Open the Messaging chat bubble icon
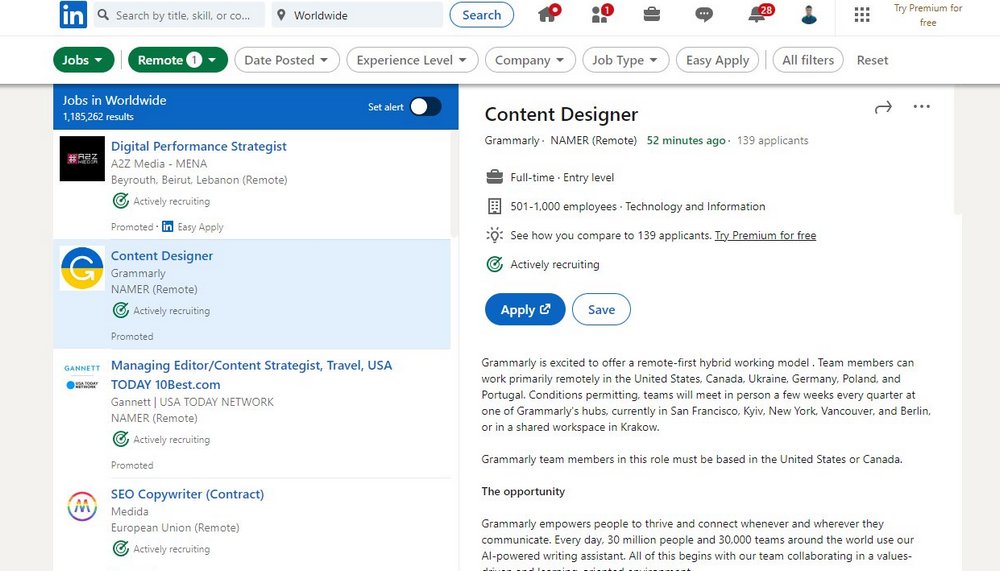 pos(704,15)
